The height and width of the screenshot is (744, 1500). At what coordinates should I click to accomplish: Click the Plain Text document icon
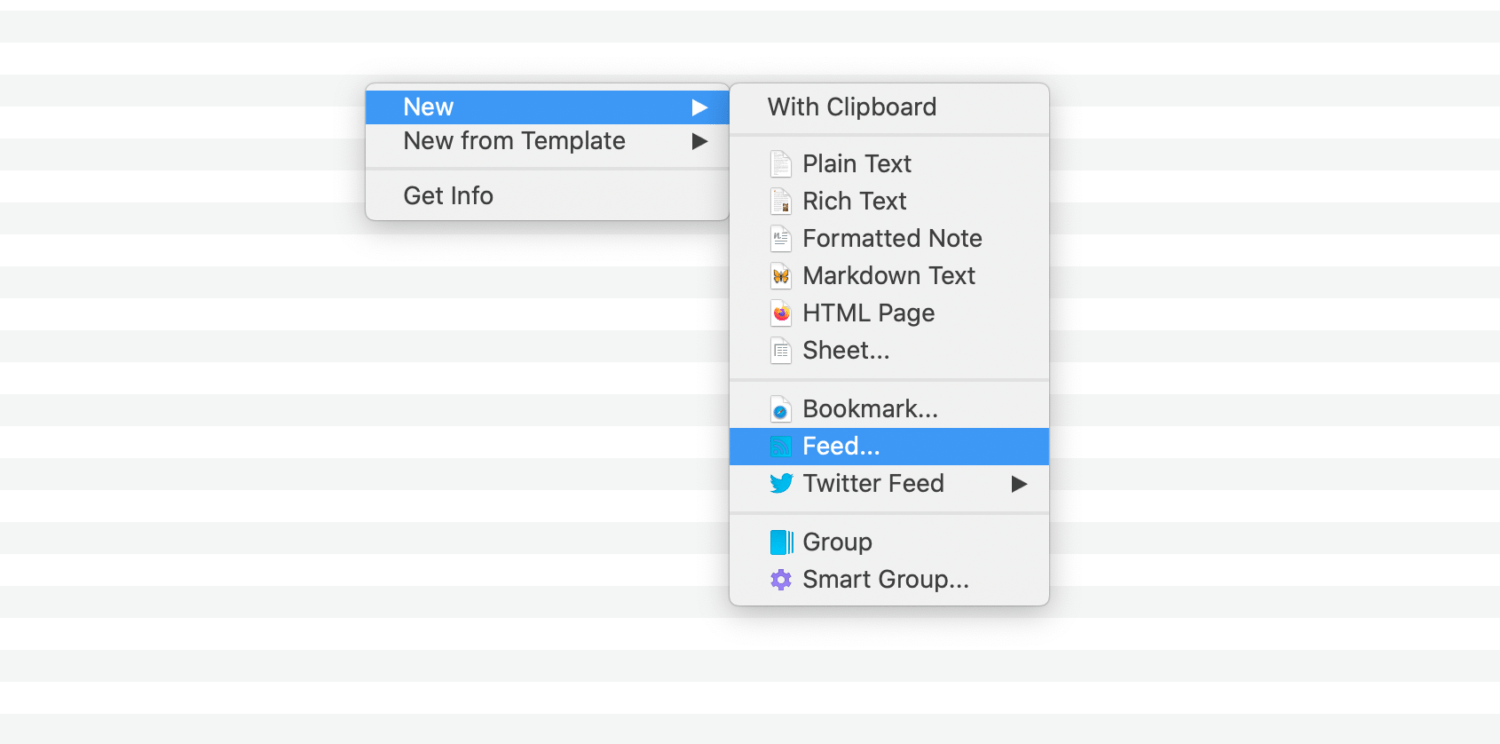[x=781, y=164]
